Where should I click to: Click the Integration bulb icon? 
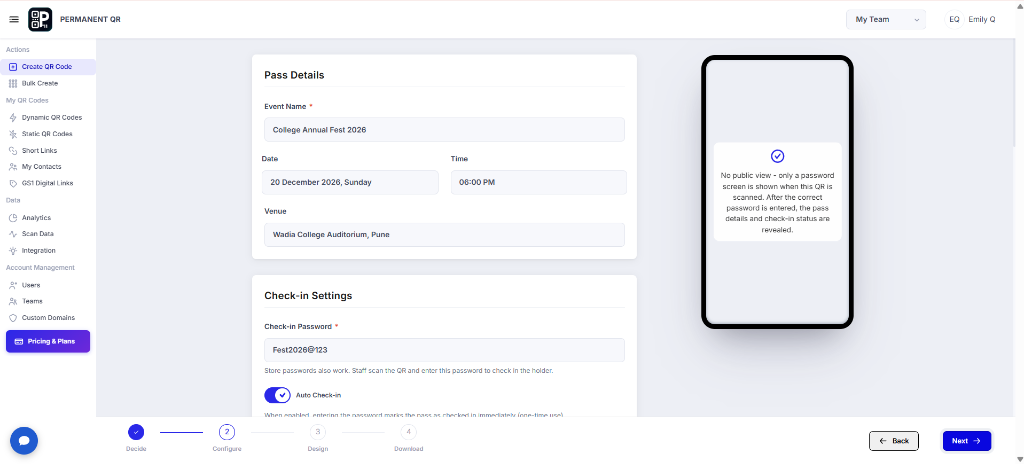13,250
